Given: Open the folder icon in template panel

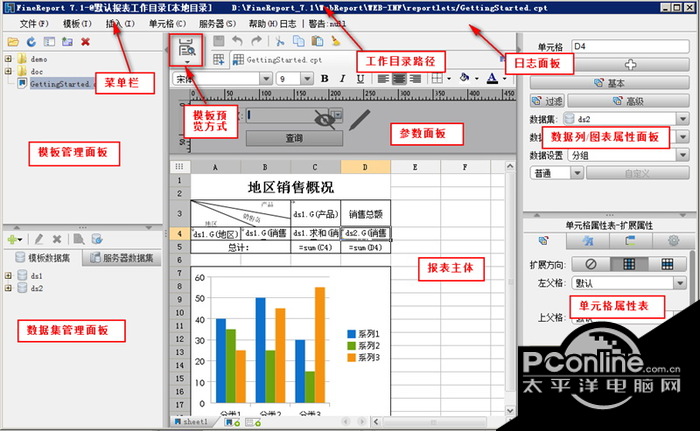Looking at the screenshot, I should [x=13, y=42].
